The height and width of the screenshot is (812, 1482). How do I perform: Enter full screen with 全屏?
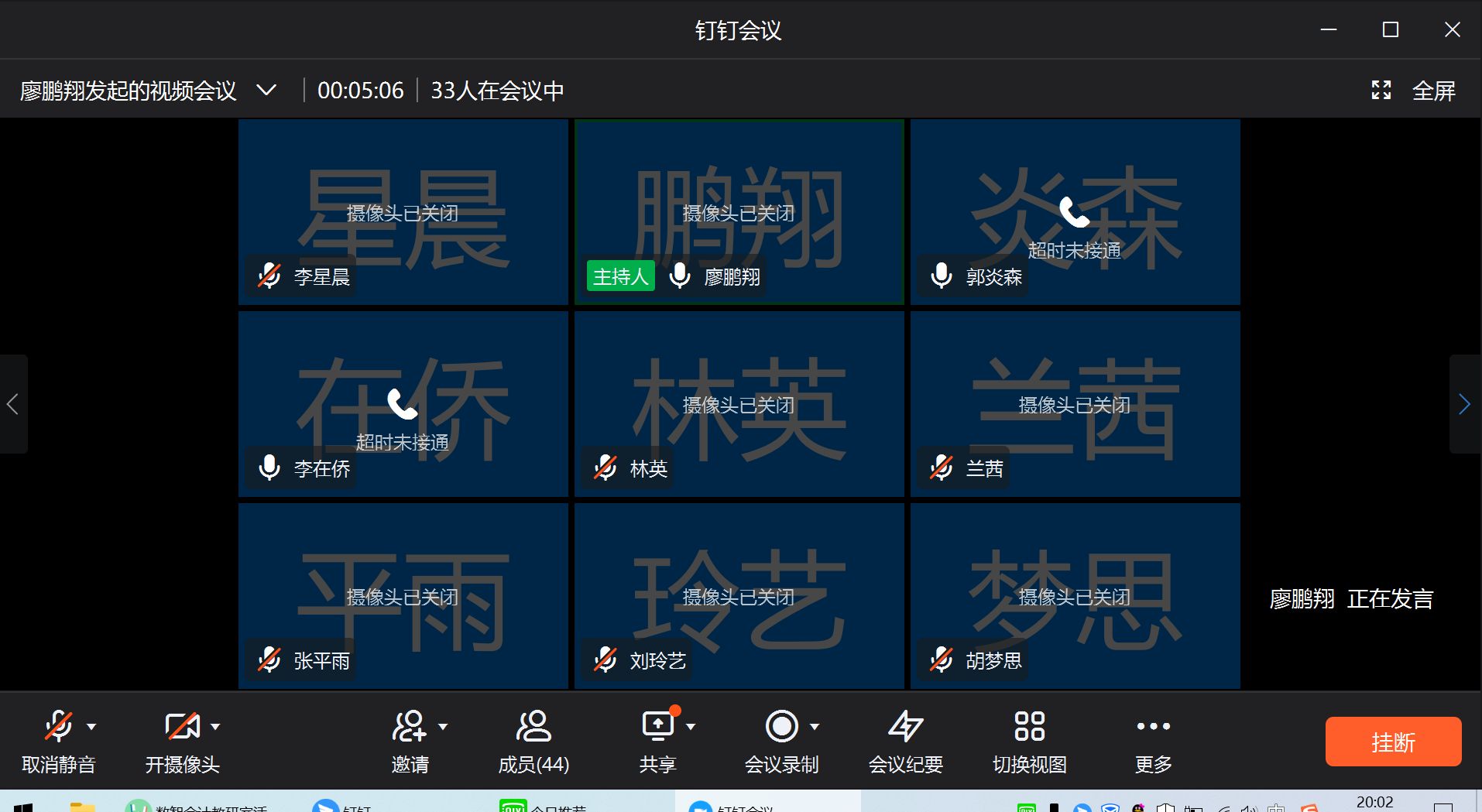[x=1413, y=91]
